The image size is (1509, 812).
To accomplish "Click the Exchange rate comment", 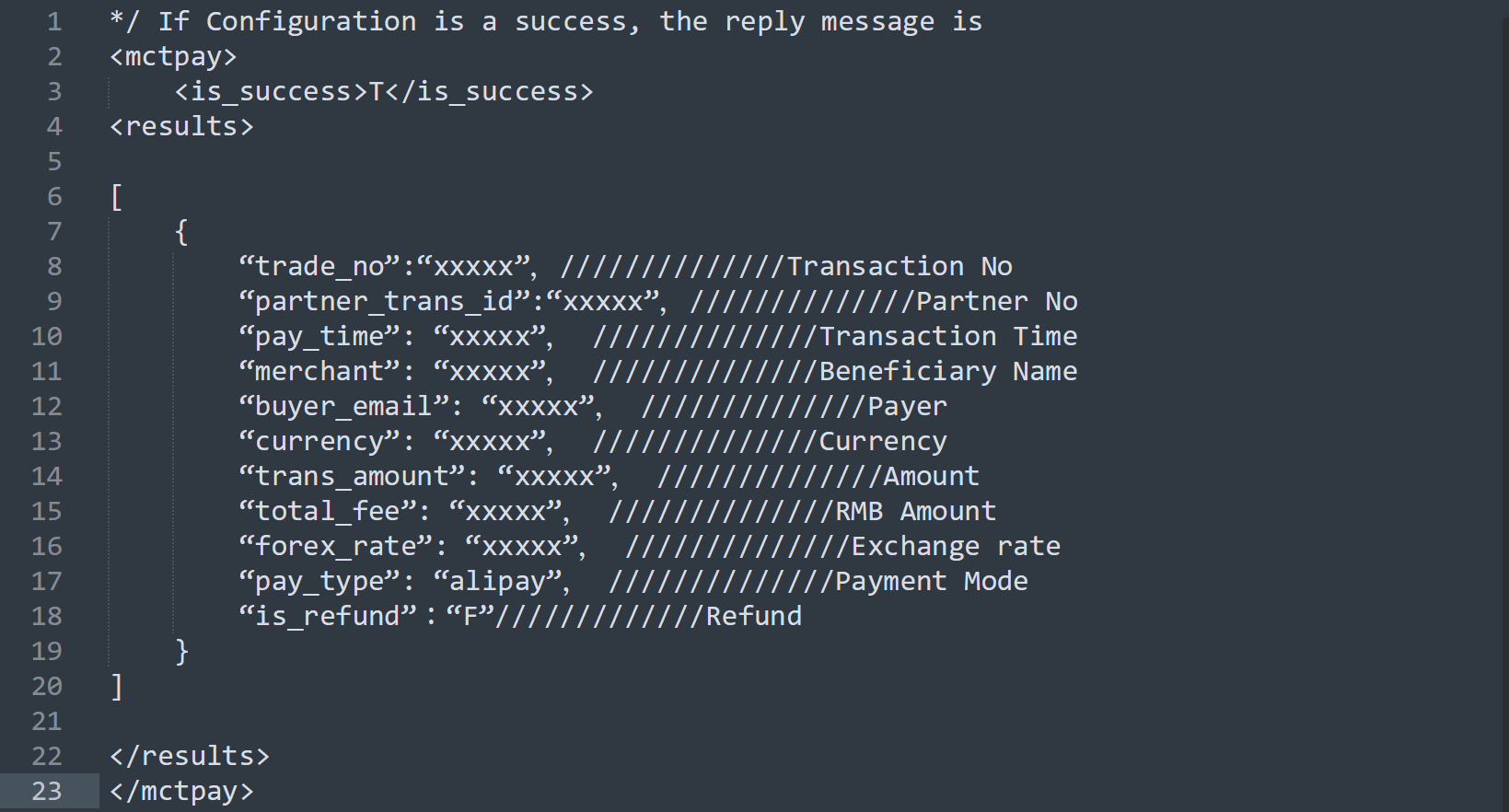I will [956, 546].
